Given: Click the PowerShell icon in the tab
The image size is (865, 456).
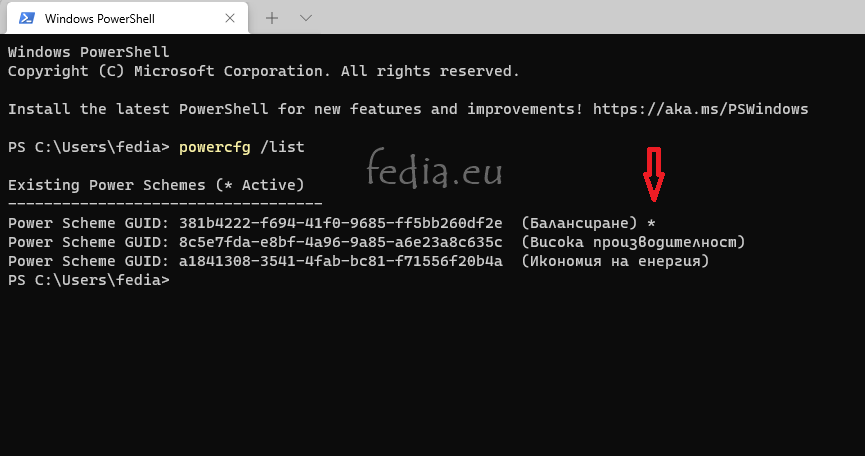Looking at the screenshot, I should click(x=26, y=18).
